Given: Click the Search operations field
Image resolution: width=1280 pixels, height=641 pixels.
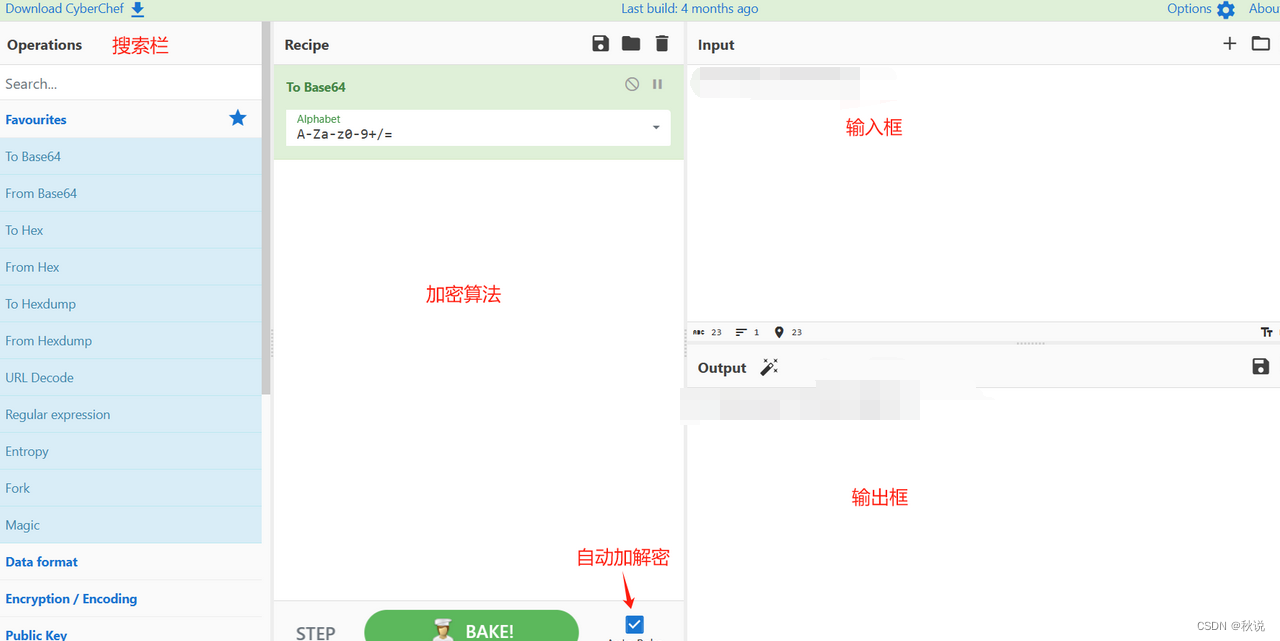Looking at the screenshot, I should pos(130,83).
